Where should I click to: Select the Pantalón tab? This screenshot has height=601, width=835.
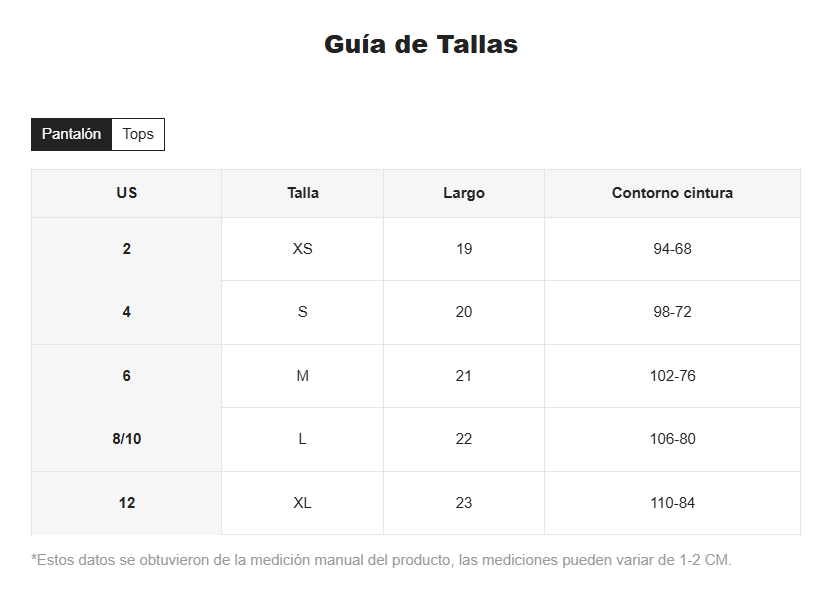(x=71, y=134)
